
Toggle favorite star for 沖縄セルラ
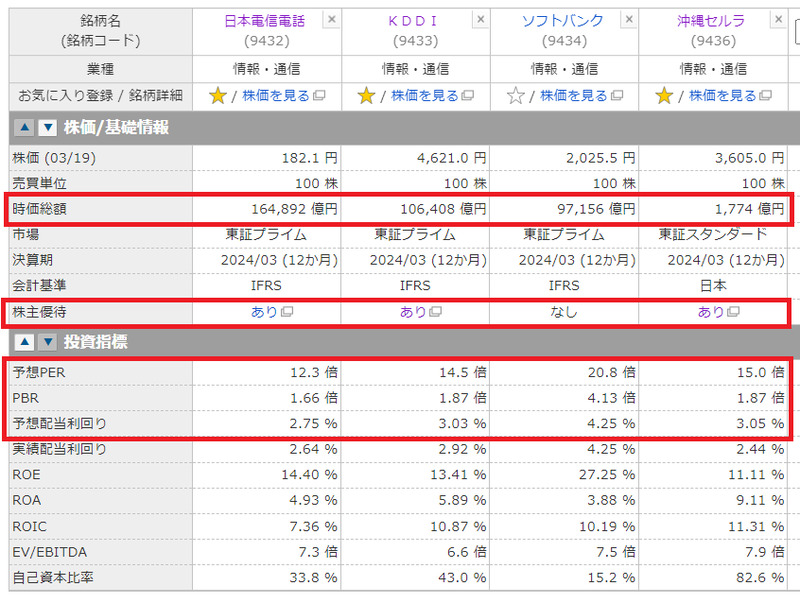(664, 95)
